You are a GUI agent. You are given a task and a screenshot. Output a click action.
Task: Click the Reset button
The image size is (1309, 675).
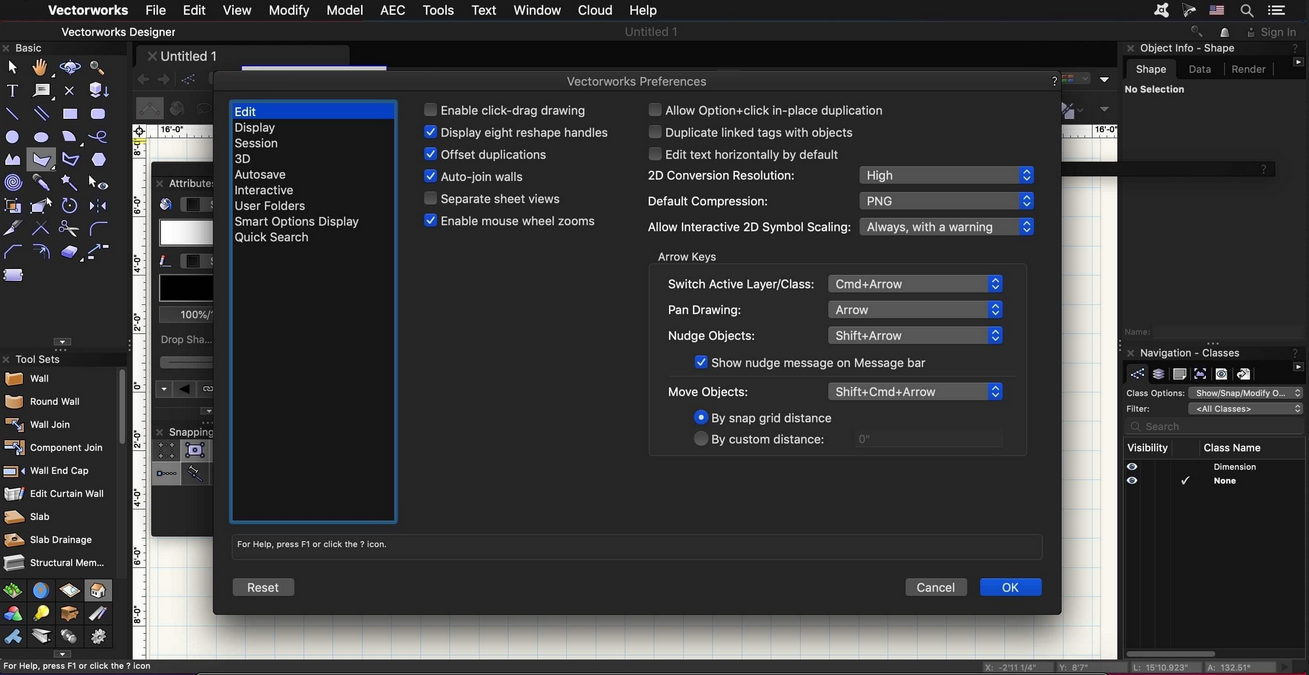click(x=263, y=587)
